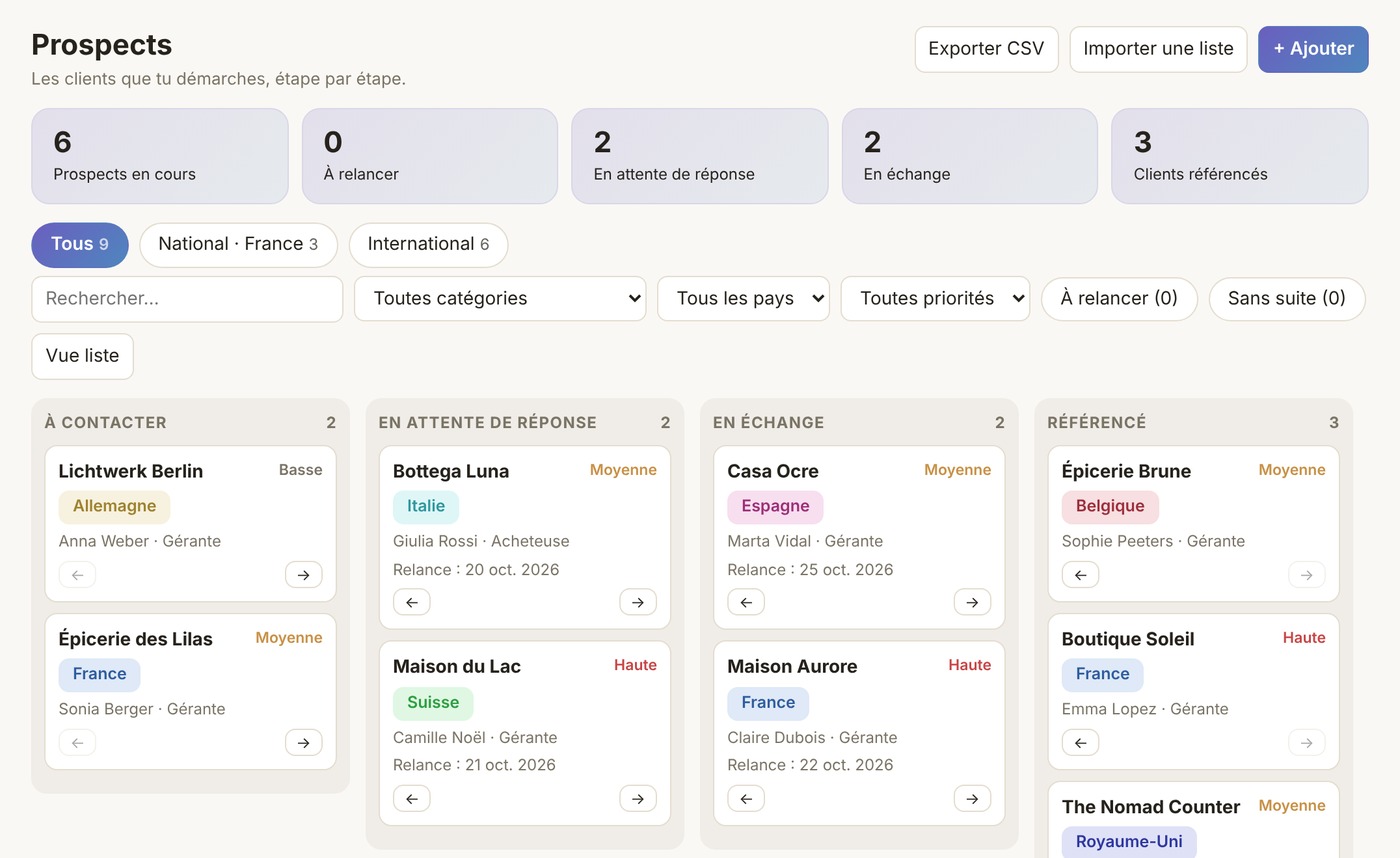Click the Suisse country tag

(x=433, y=703)
